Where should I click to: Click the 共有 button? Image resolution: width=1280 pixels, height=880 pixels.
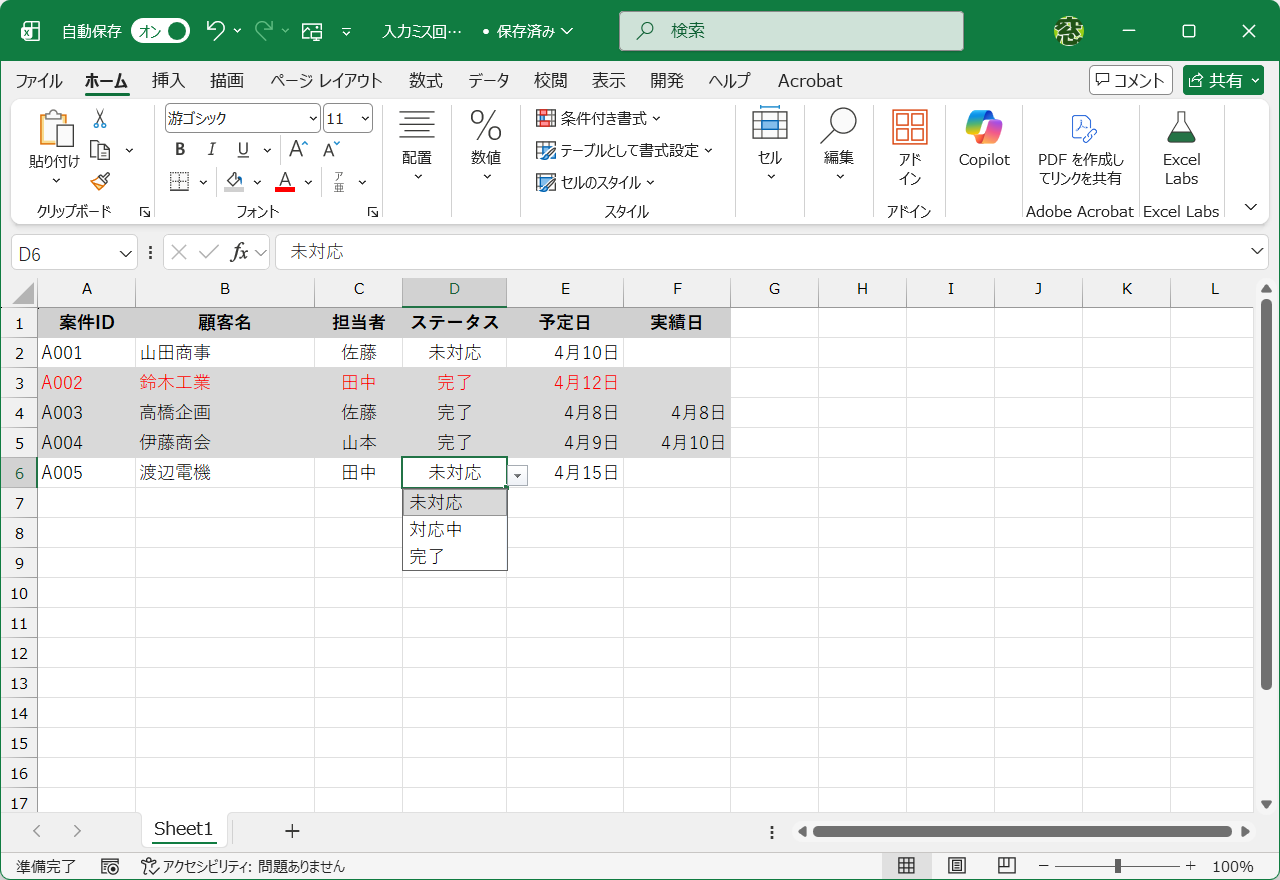(x=1223, y=80)
